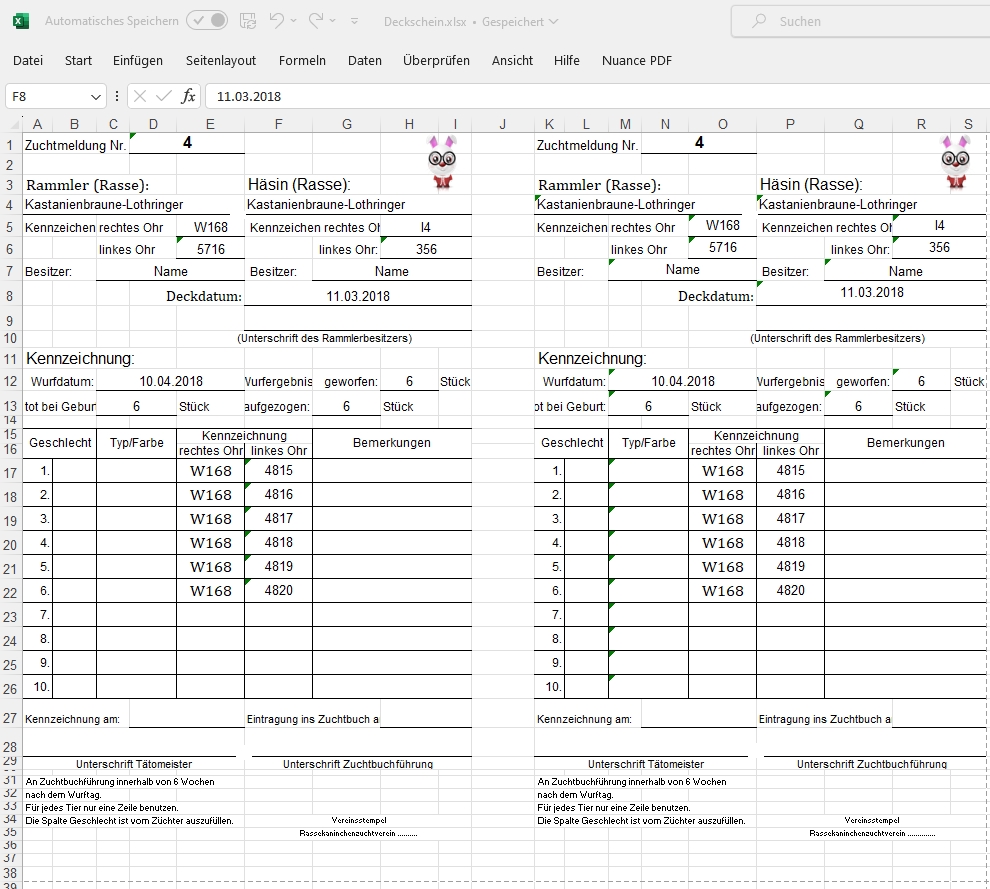Viewport: 990px width, 889px height.
Task: Open the Hilfe tab
Action: (566, 61)
